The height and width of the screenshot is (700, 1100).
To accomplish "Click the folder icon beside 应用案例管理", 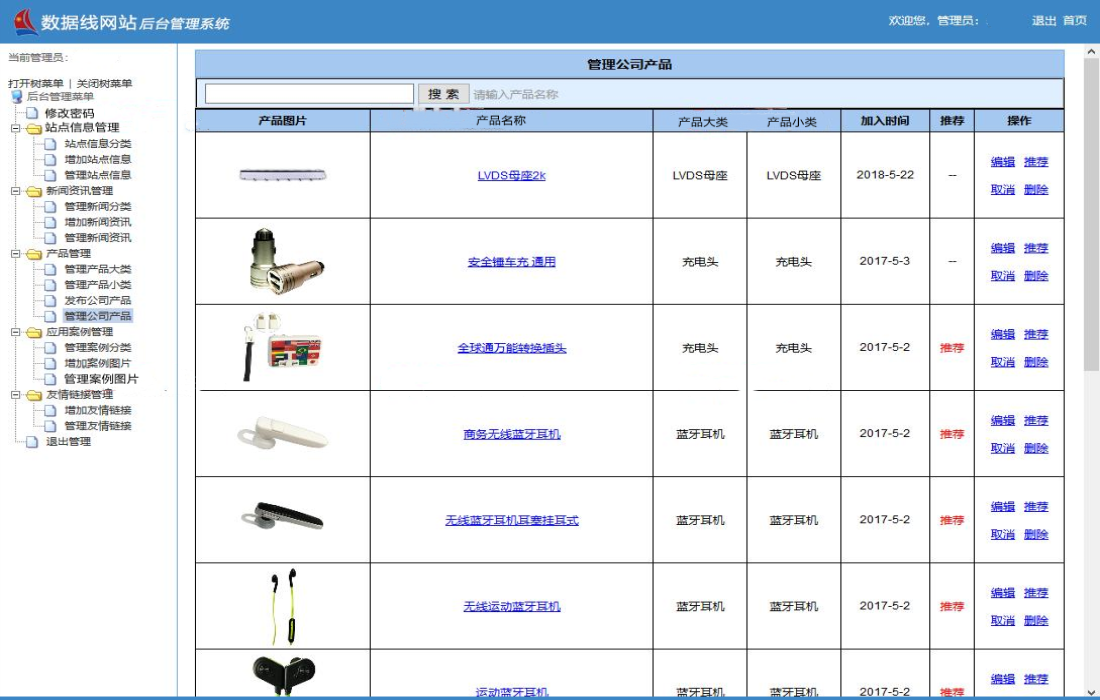I will [x=34, y=332].
